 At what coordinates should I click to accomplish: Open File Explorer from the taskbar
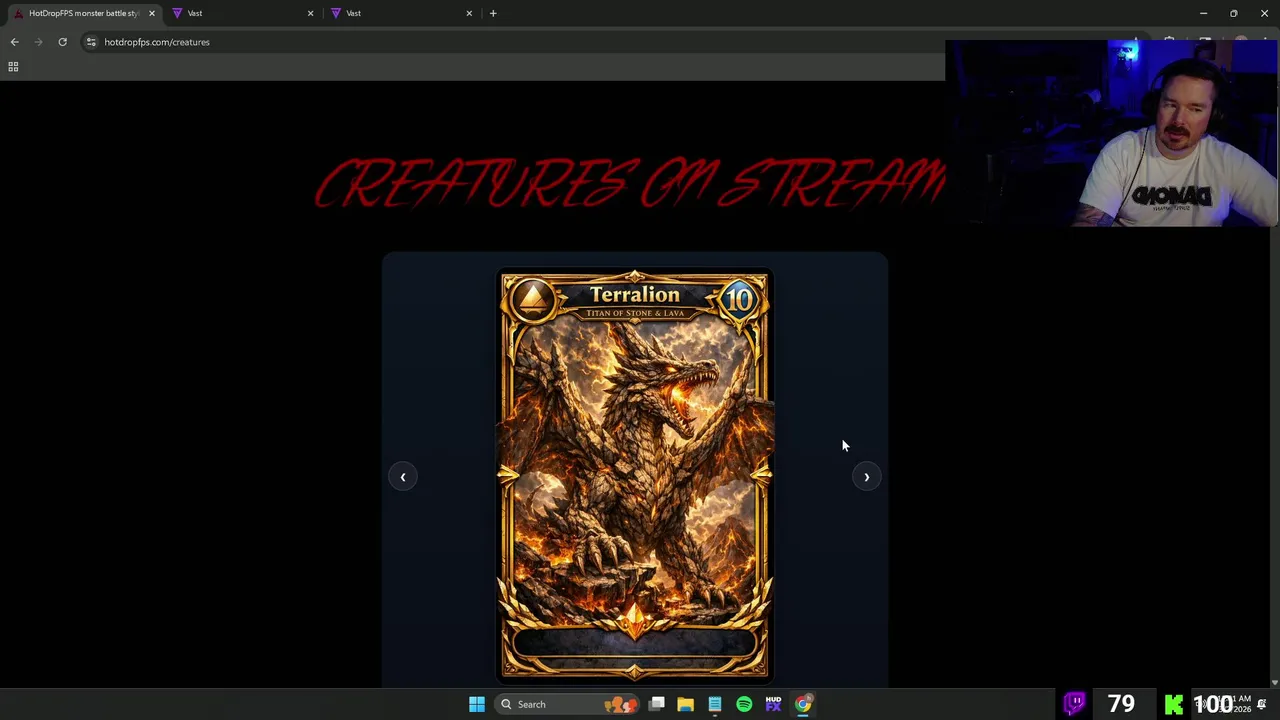tap(685, 704)
